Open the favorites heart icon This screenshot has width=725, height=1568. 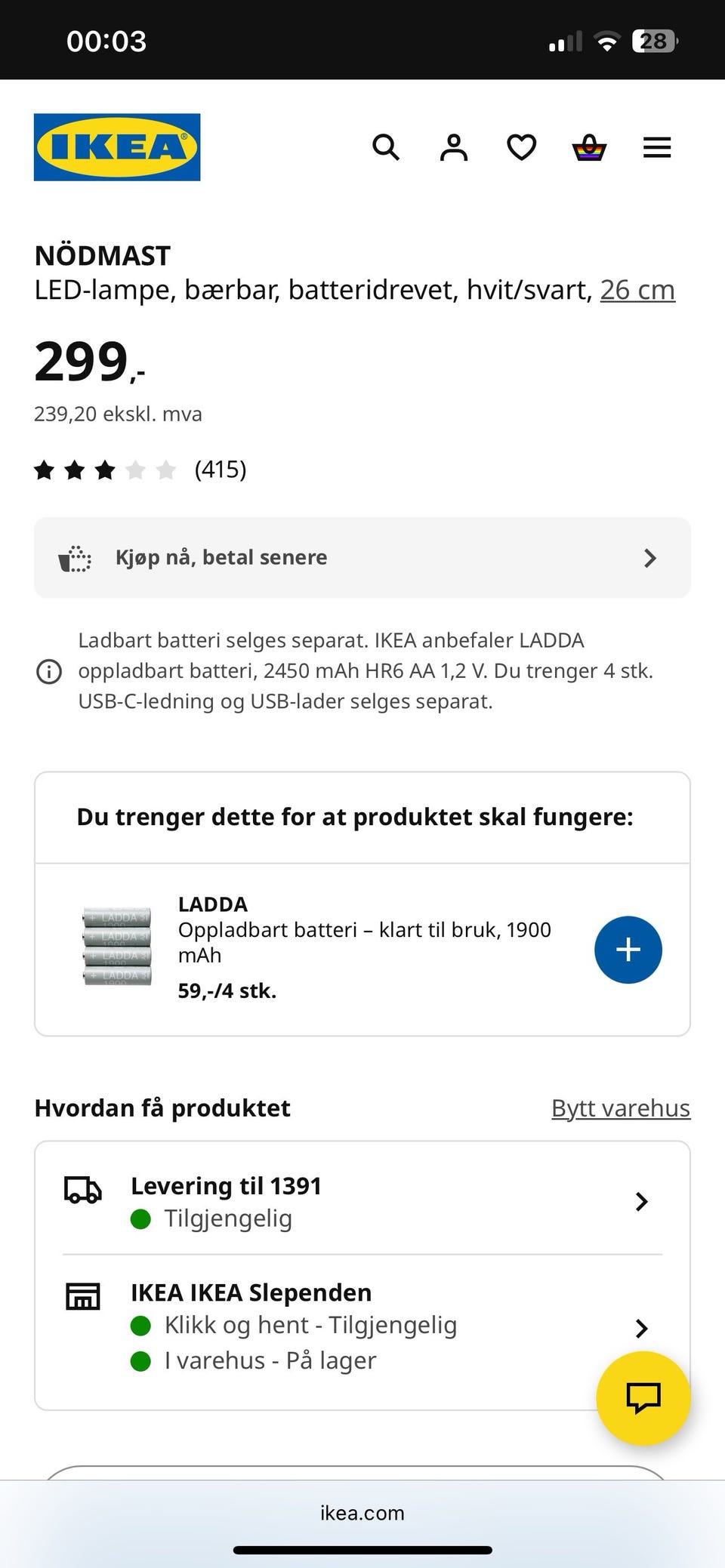click(521, 147)
